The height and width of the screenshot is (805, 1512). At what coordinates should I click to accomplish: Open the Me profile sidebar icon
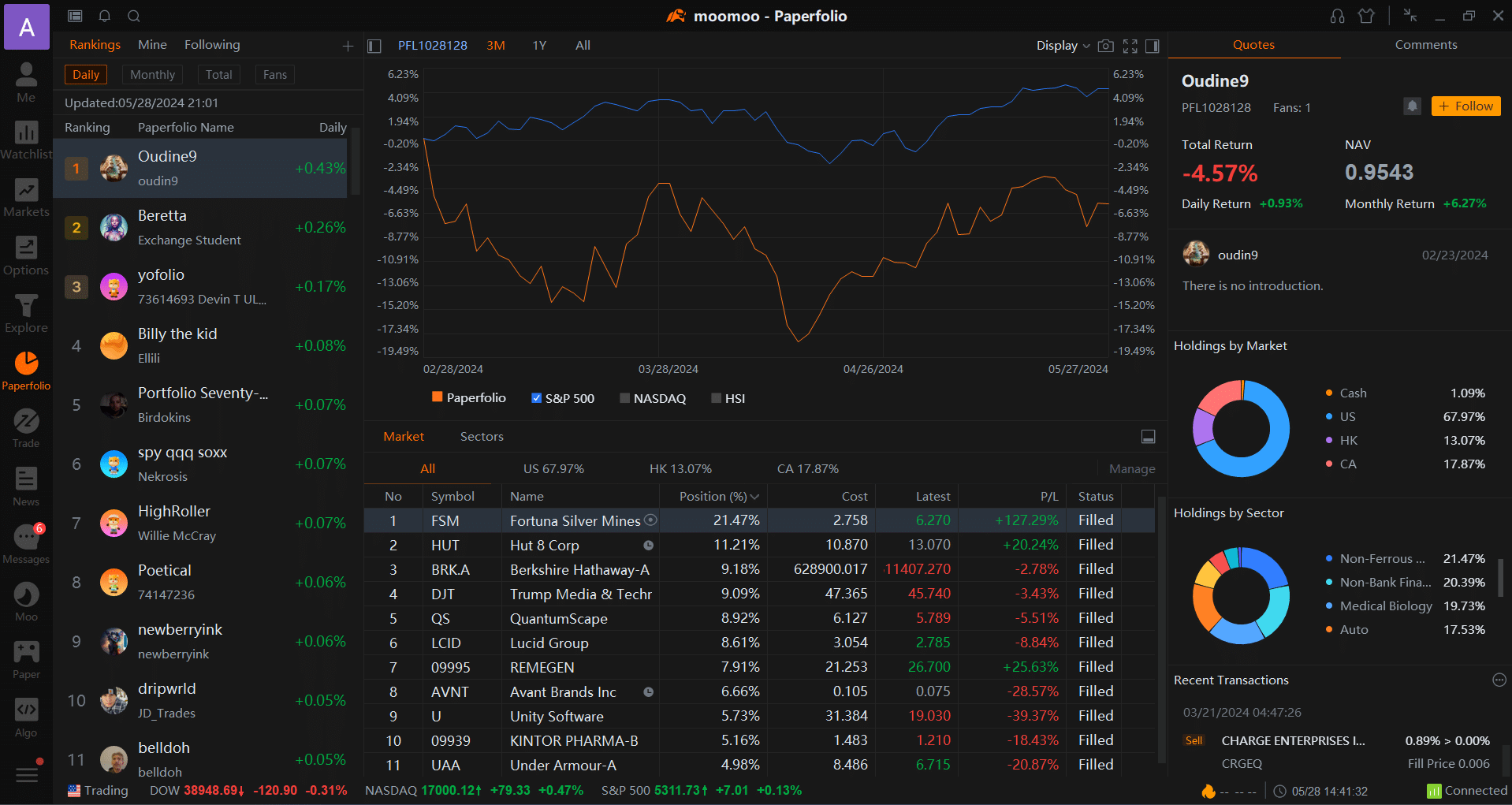point(26,82)
